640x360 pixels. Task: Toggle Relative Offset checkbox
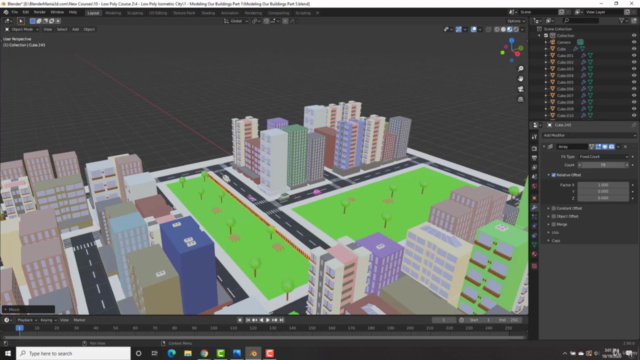click(553, 175)
